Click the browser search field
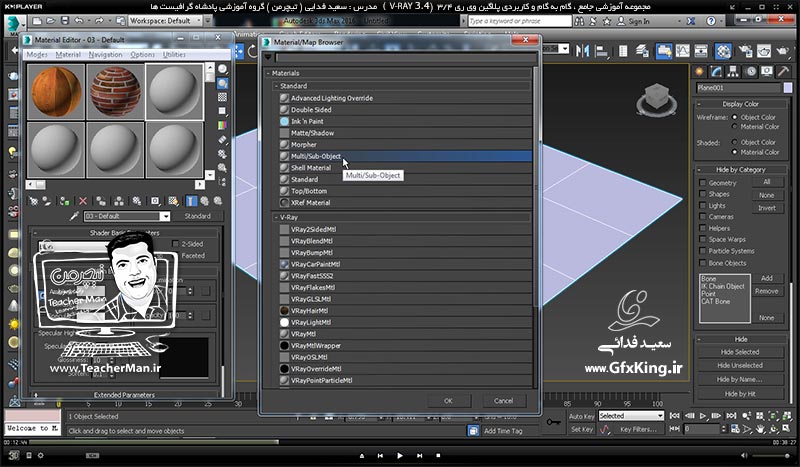The height and width of the screenshot is (467, 800). [x=406, y=57]
